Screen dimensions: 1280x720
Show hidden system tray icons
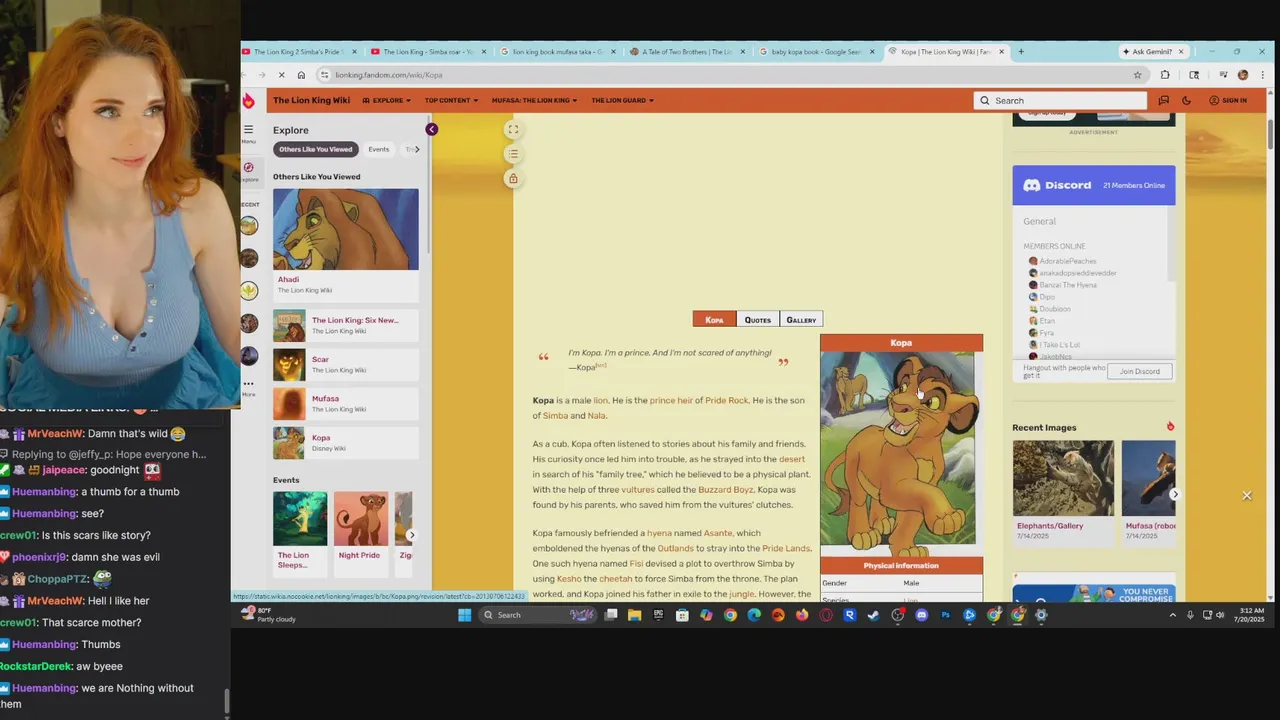point(1172,615)
